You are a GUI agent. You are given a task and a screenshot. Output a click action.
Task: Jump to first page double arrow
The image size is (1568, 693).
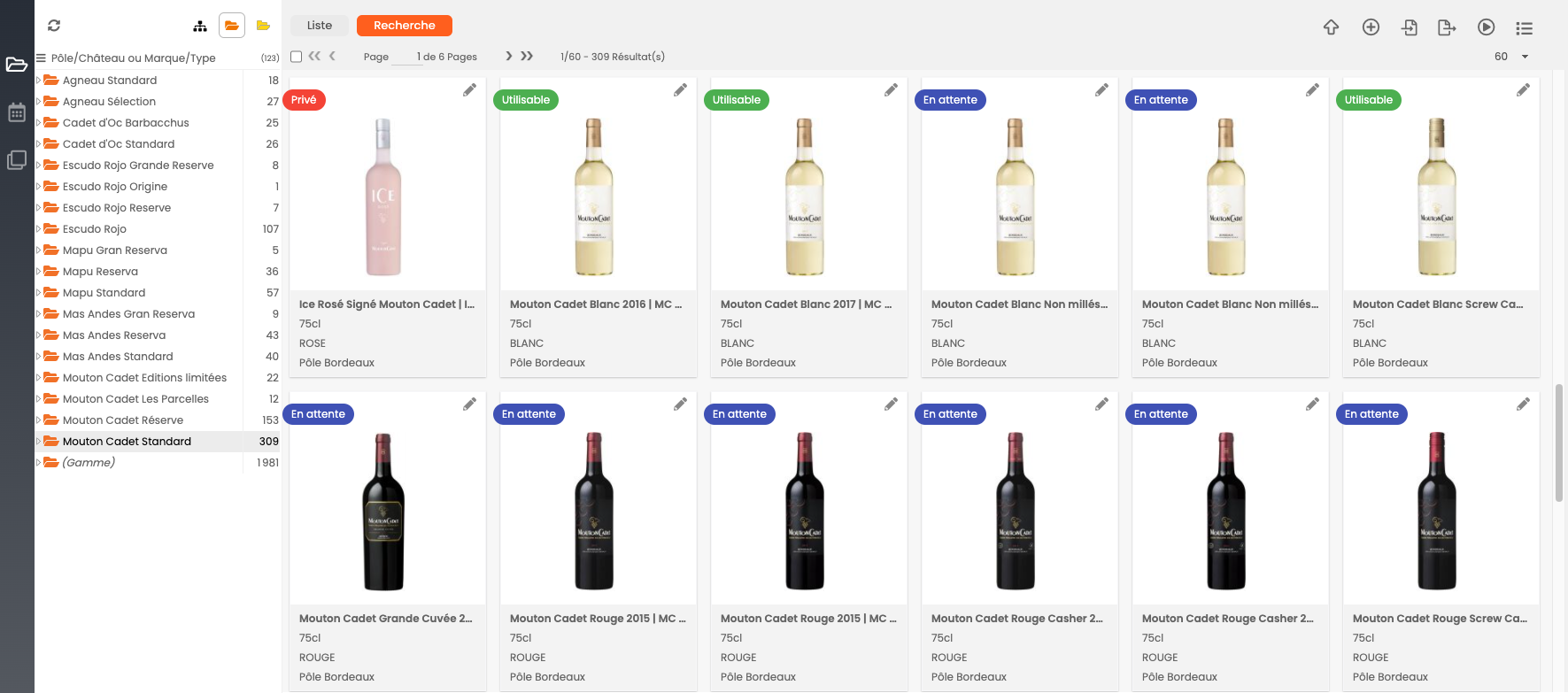[x=314, y=56]
